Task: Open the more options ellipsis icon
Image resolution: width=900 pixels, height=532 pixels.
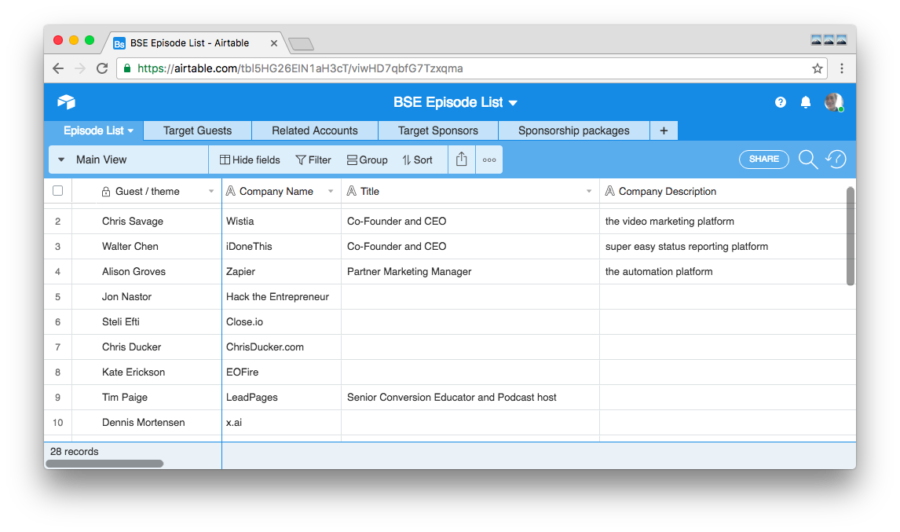Action: tap(489, 160)
